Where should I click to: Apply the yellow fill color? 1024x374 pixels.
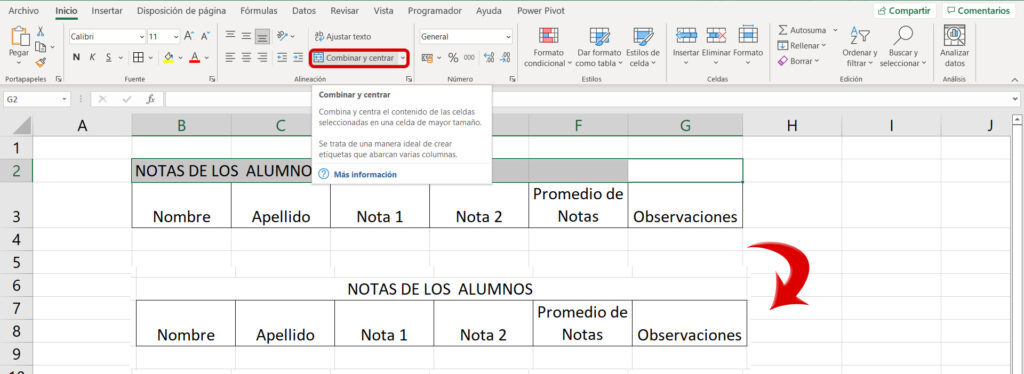pos(168,57)
